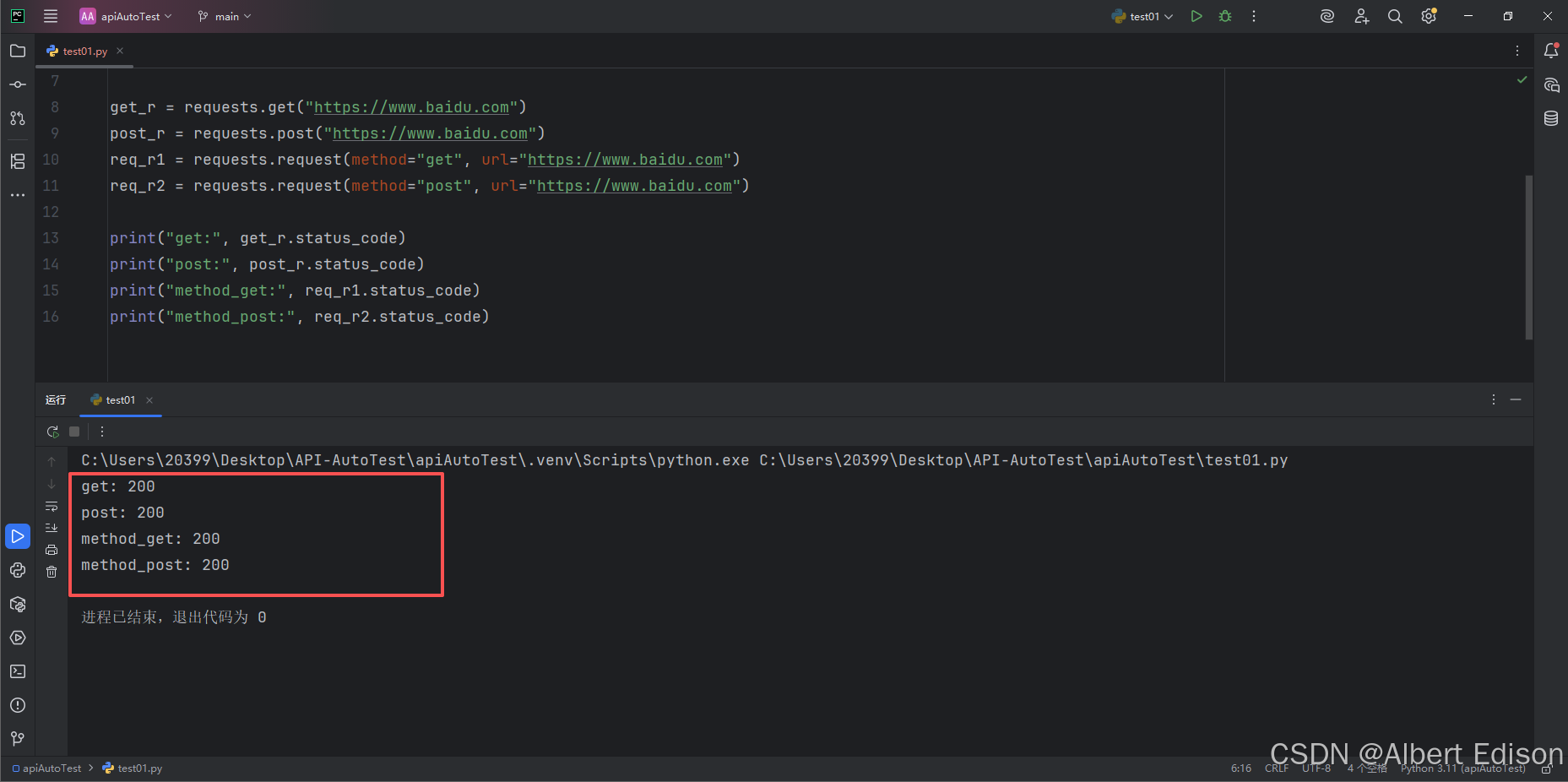
Task: Run test01 with the green play icon
Action: tap(1196, 16)
